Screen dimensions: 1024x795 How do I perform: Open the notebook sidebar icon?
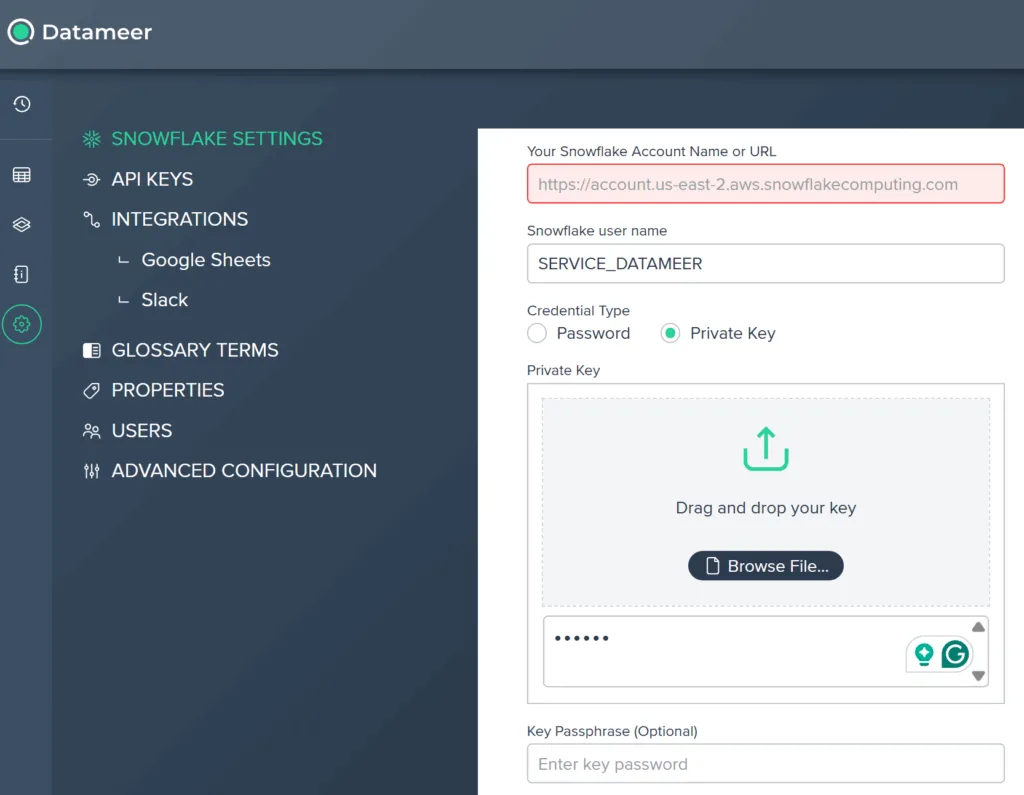[x=22, y=274]
